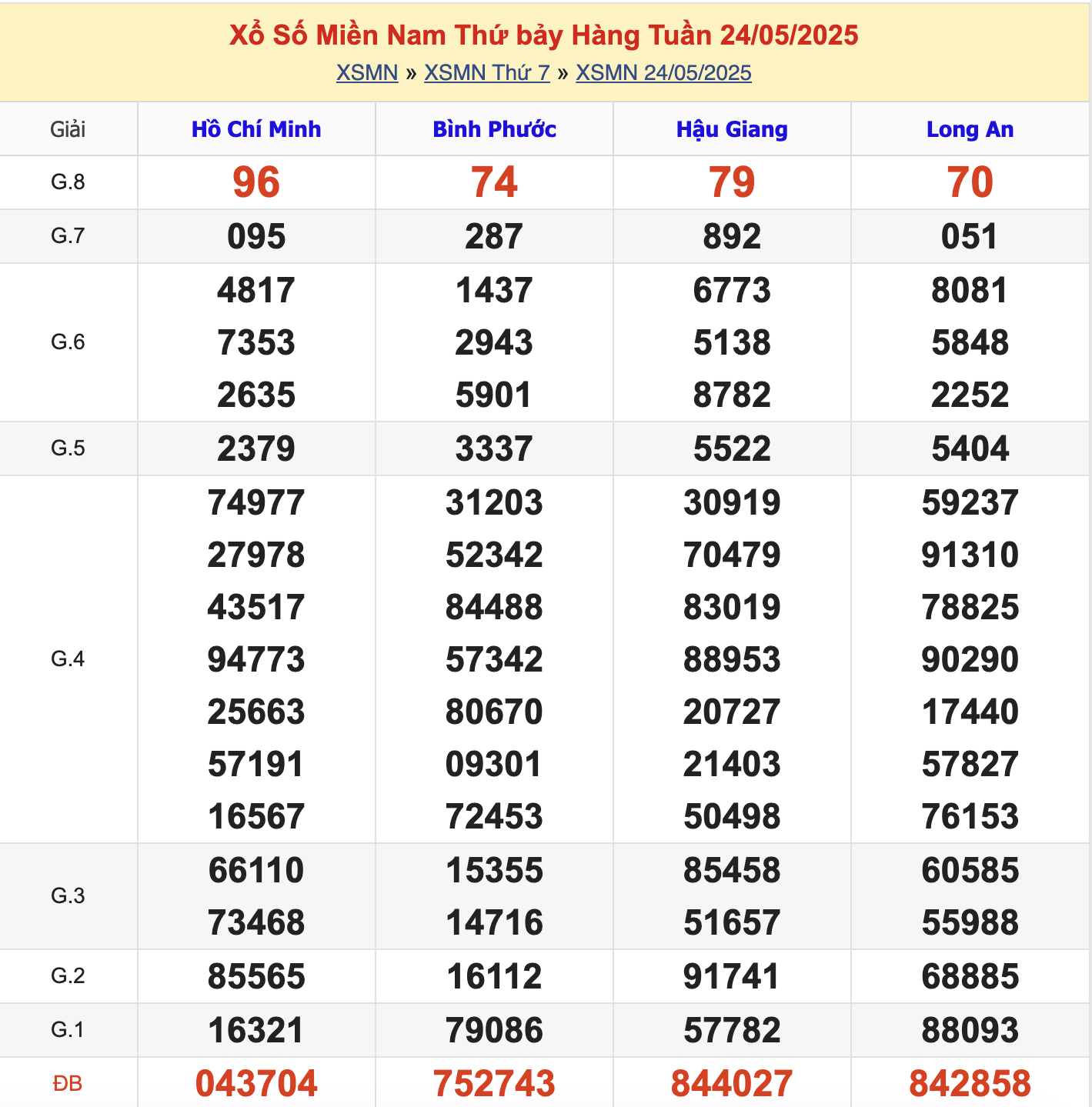The height and width of the screenshot is (1107, 1092).
Task: Click the G.4 number 72453
Action: 494,816
